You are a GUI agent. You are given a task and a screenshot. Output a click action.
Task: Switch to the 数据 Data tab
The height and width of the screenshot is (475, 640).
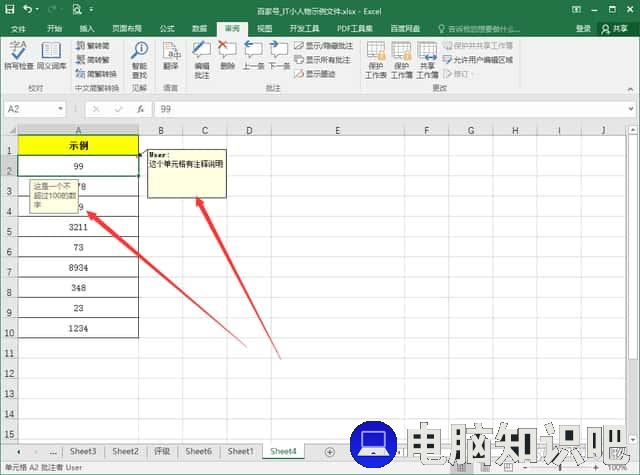click(x=199, y=29)
